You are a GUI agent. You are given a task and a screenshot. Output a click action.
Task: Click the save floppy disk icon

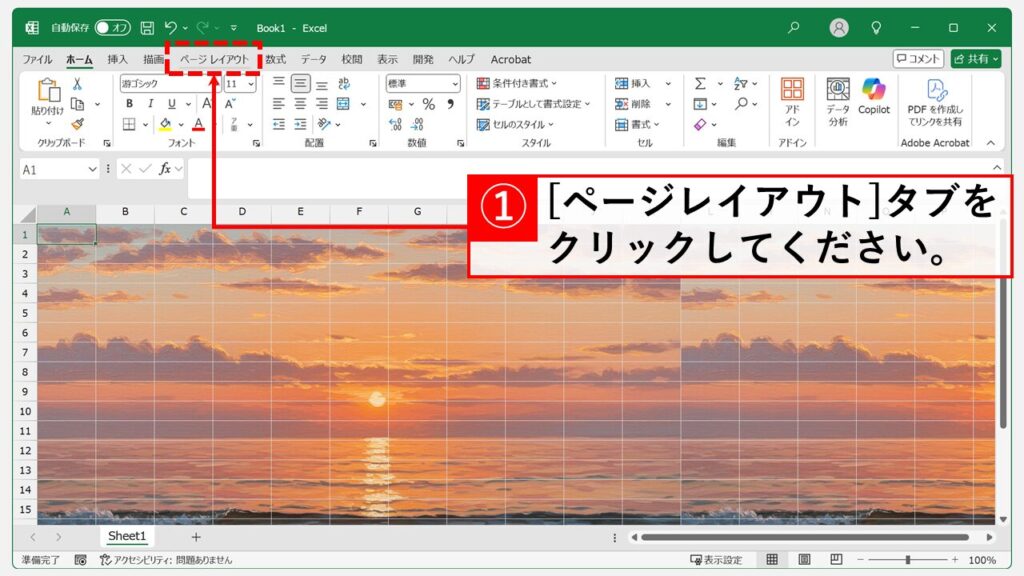[147, 28]
